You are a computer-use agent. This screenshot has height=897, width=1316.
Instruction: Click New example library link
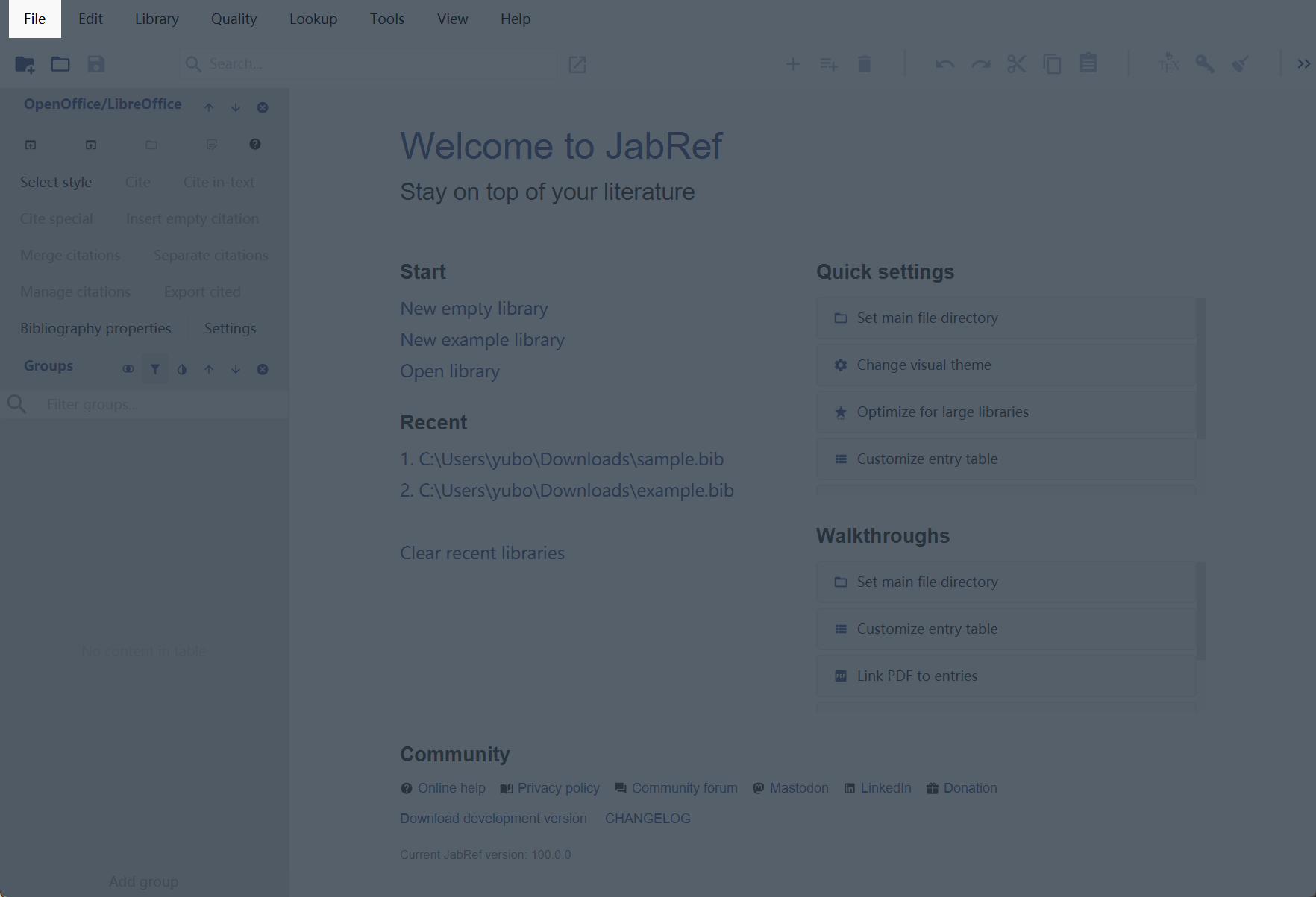482,340
